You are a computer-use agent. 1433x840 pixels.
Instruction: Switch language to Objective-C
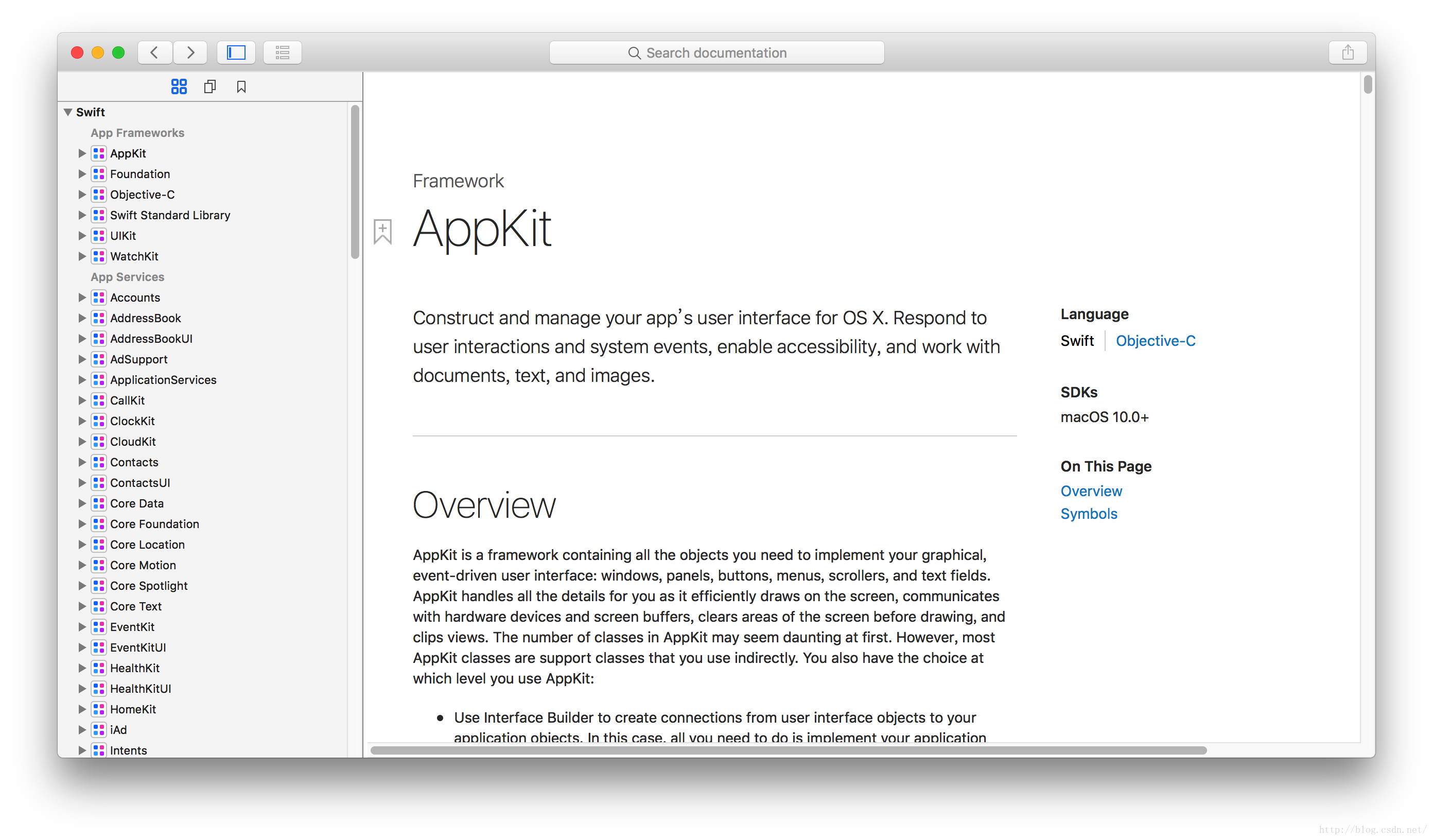tap(1155, 341)
